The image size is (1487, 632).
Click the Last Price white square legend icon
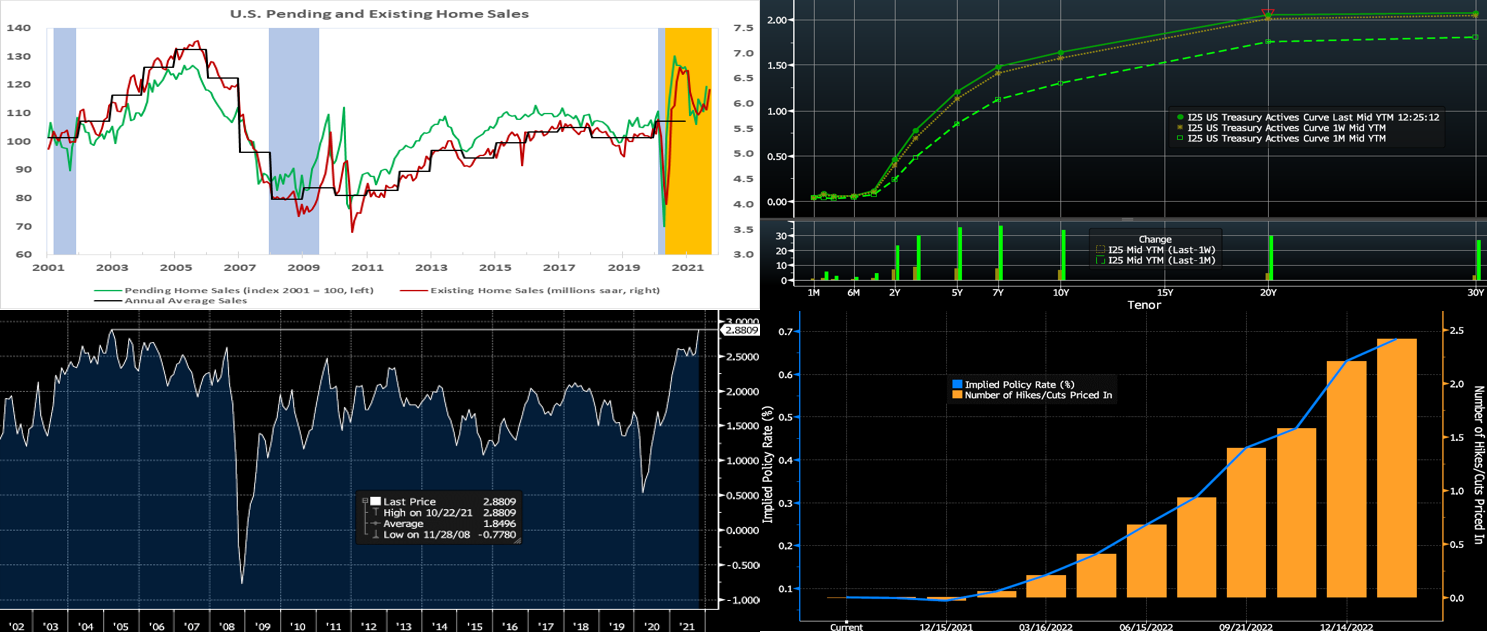point(376,501)
